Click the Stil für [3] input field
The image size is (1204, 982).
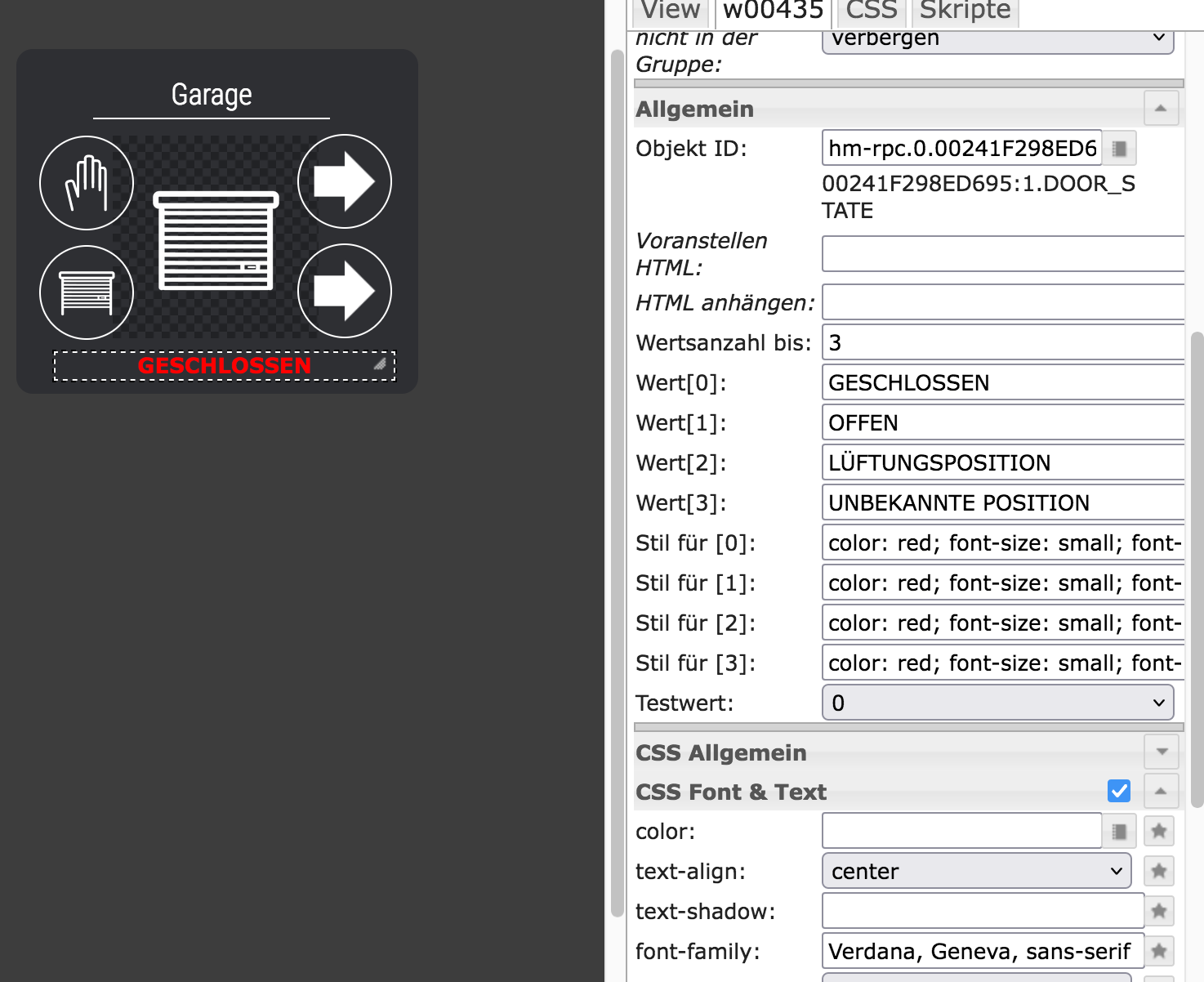click(x=1003, y=663)
